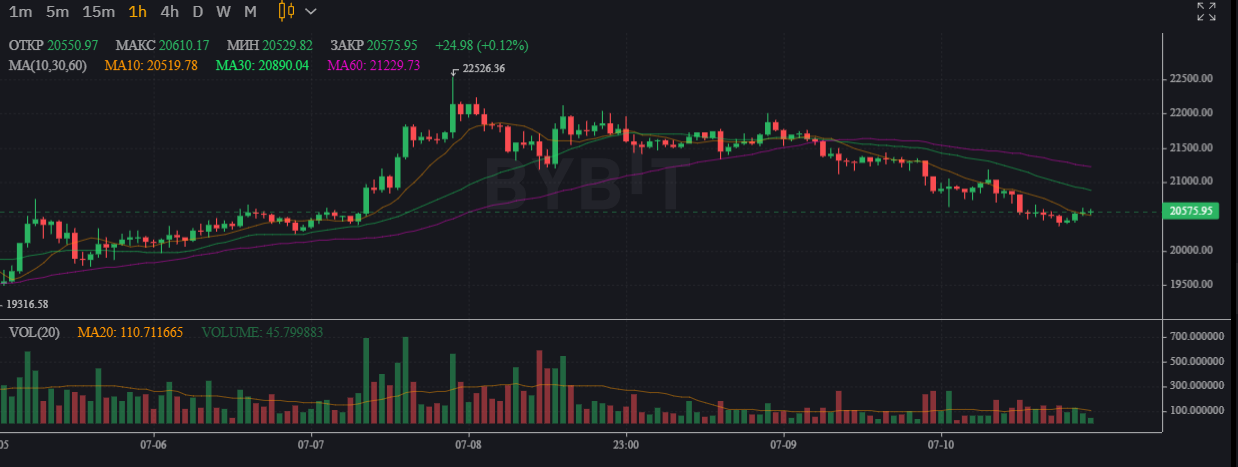Choose the weekly W timeframe
The width and height of the screenshot is (1238, 467).
click(x=223, y=12)
